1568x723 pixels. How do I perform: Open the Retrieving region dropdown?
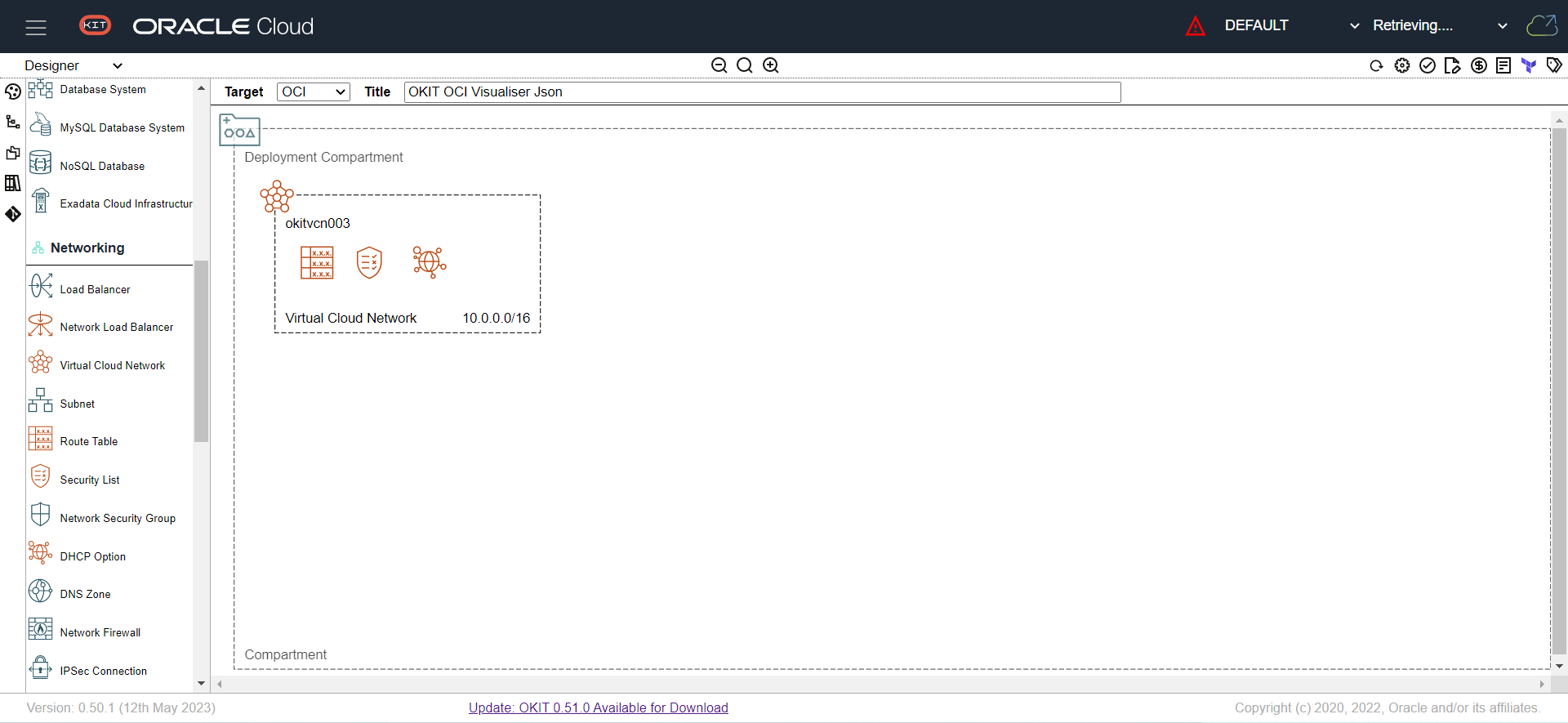(1440, 25)
